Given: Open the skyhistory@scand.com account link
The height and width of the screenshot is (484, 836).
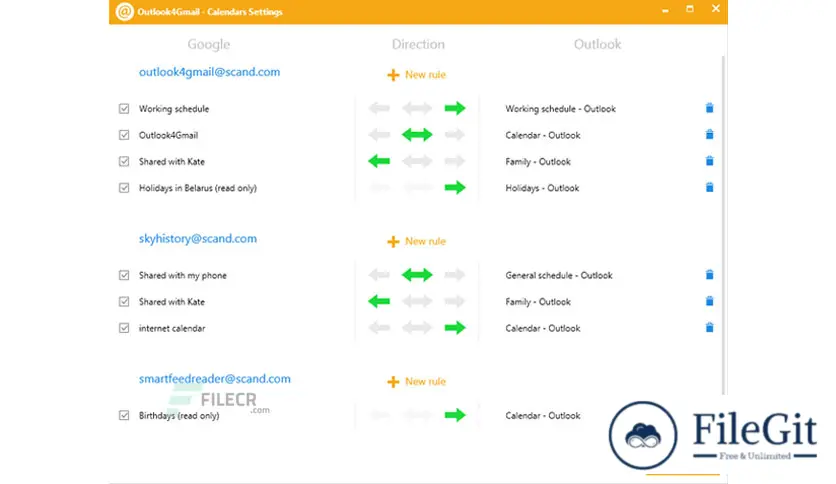Looking at the screenshot, I should (198, 238).
